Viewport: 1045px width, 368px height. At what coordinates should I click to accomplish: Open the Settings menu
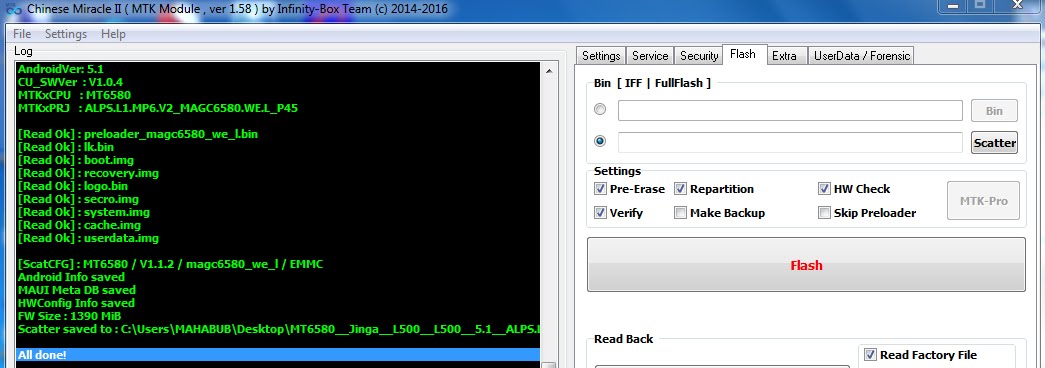click(x=66, y=34)
